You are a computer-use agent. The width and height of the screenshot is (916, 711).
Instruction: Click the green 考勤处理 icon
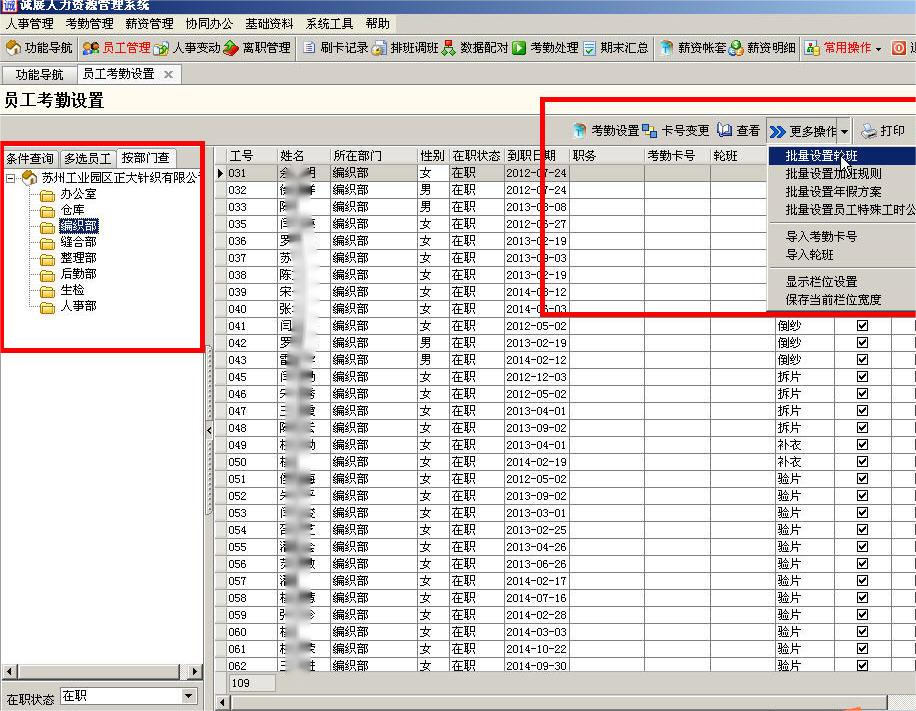519,48
